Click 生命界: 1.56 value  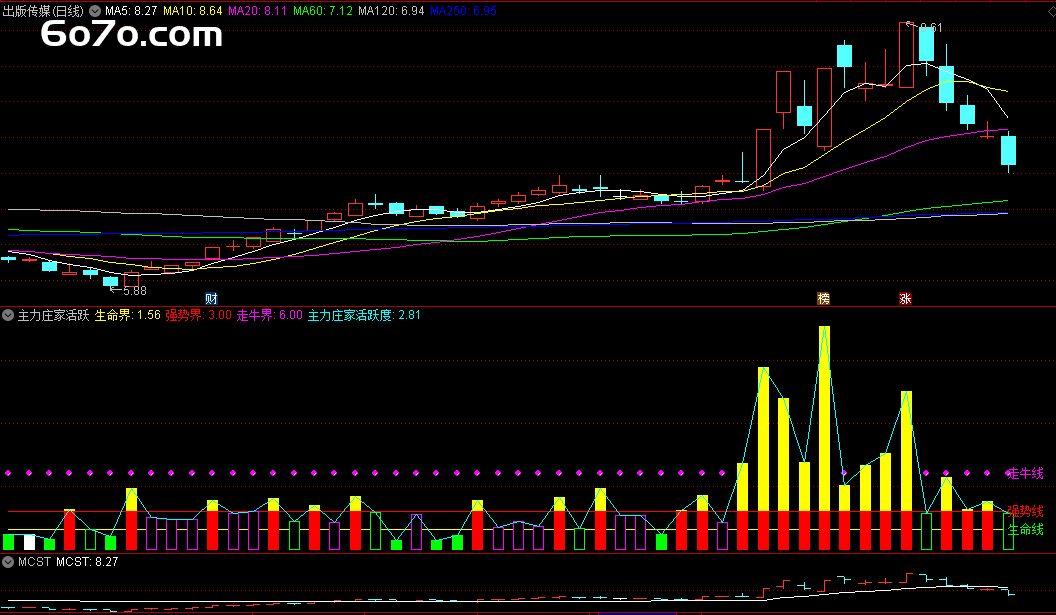coord(127,315)
